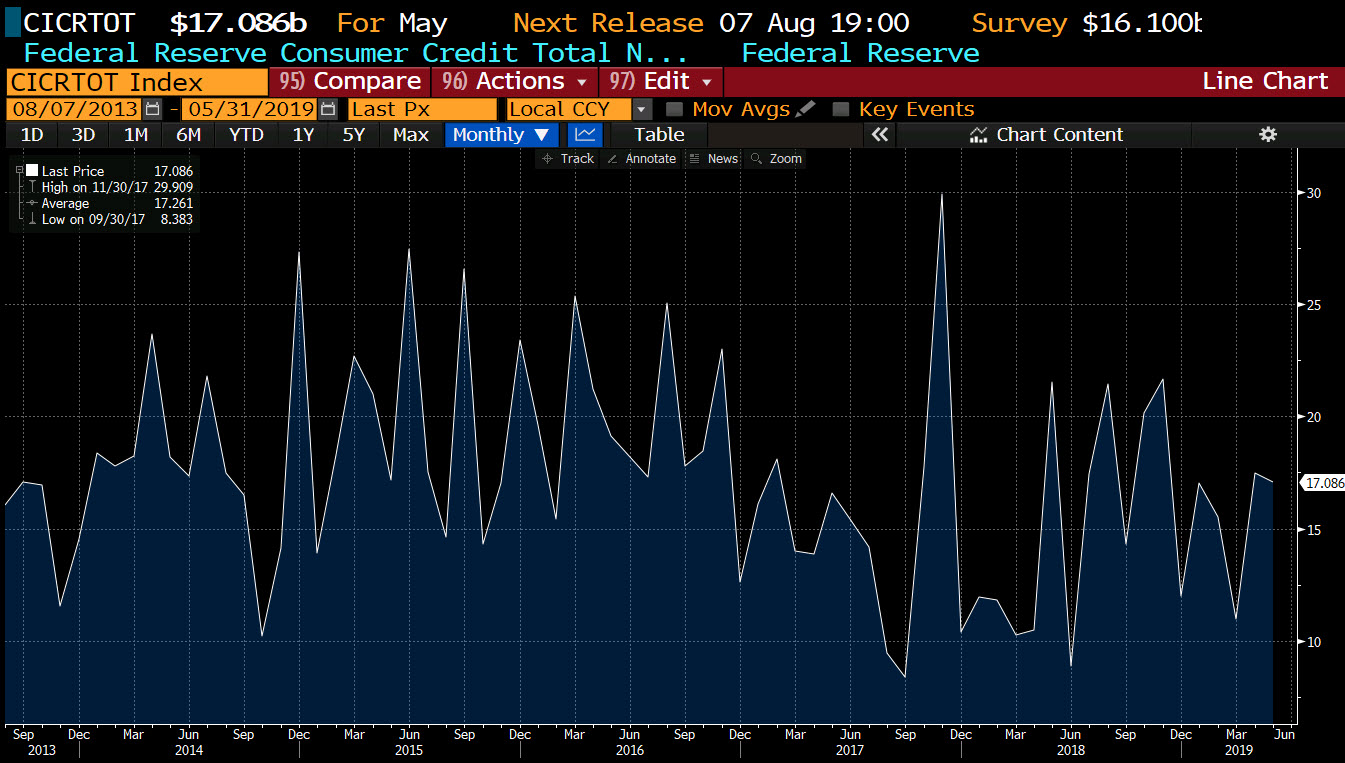The width and height of the screenshot is (1345, 763).
Task: Activate the Annotate chart tool
Action: (x=641, y=159)
